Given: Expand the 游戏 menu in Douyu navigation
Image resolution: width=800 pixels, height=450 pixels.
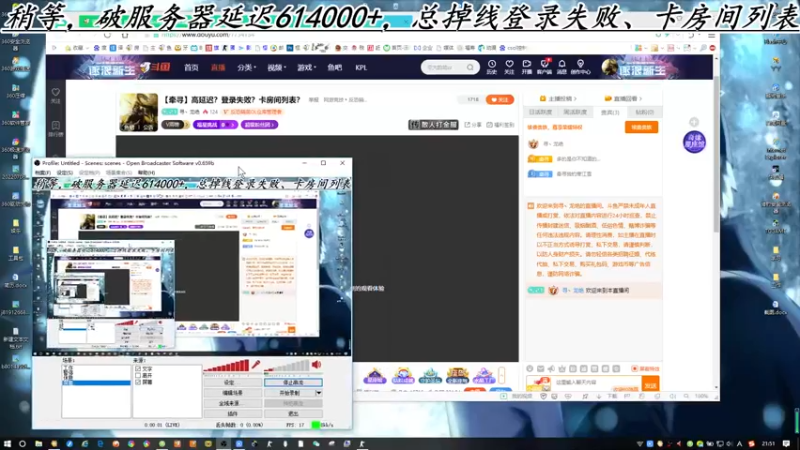Looking at the screenshot, I should pos(307,67).
